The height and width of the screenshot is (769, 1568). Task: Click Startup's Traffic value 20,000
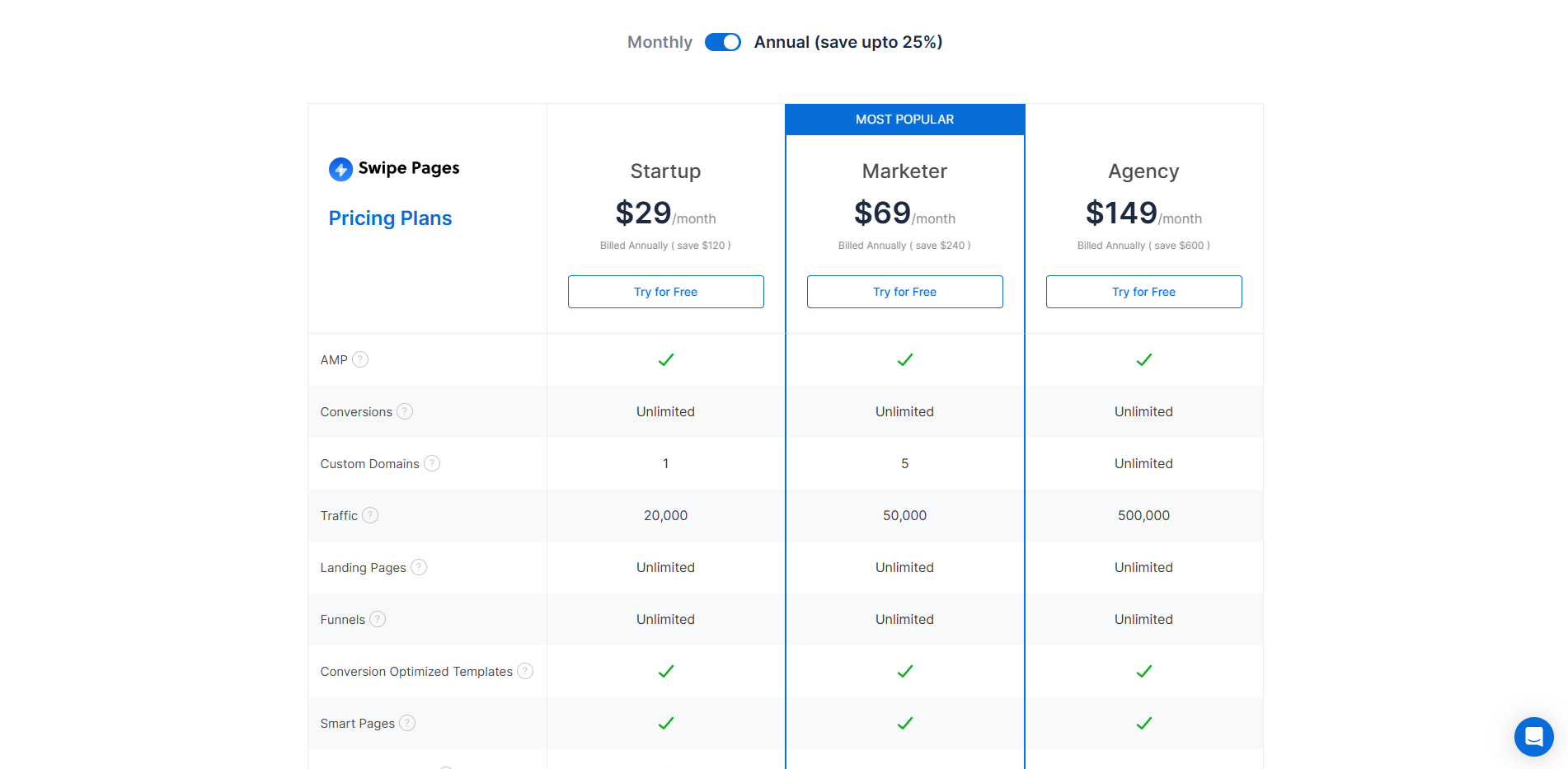click(x=665, y=516)
